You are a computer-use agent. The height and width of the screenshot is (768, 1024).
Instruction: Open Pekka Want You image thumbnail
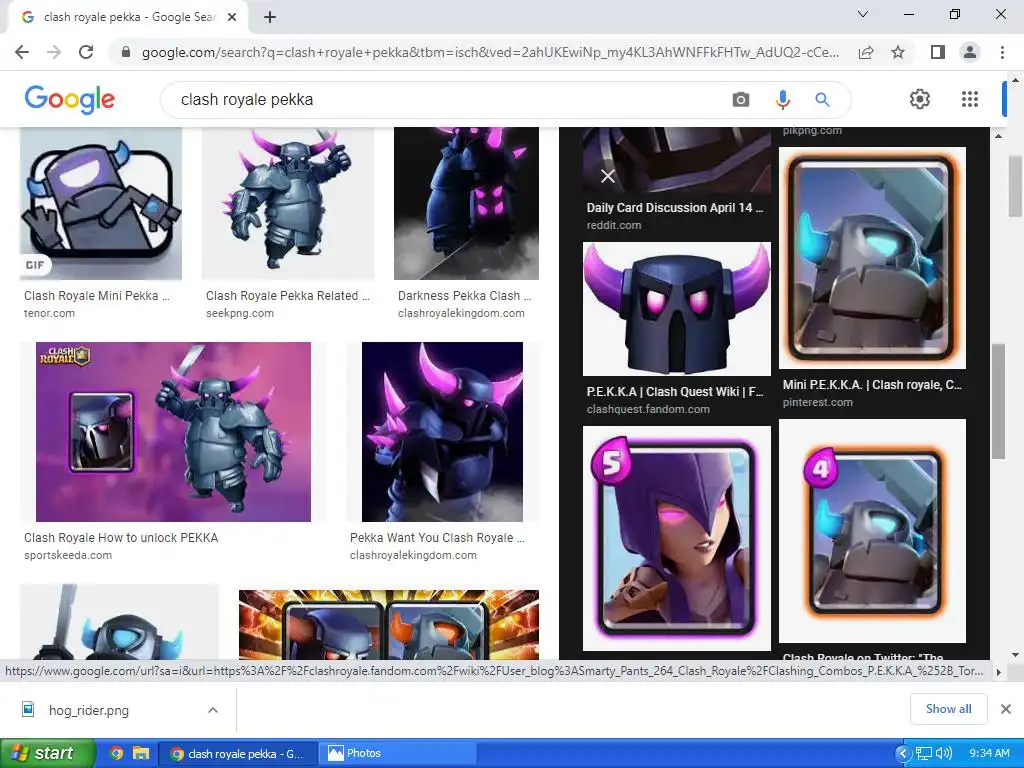tap(442, 432)
